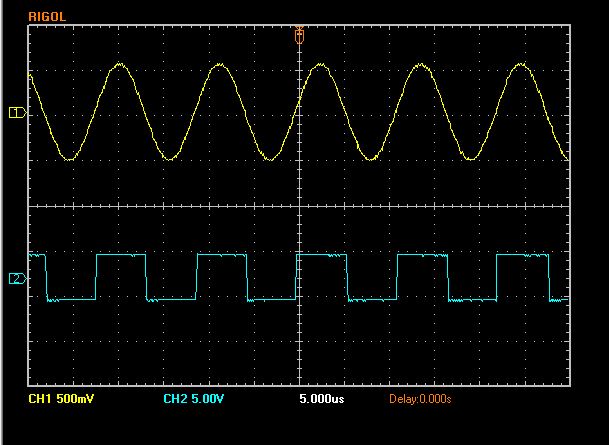Click the cyan low level after the first pulse
609x445 pixels.
[x=170, y=299]
